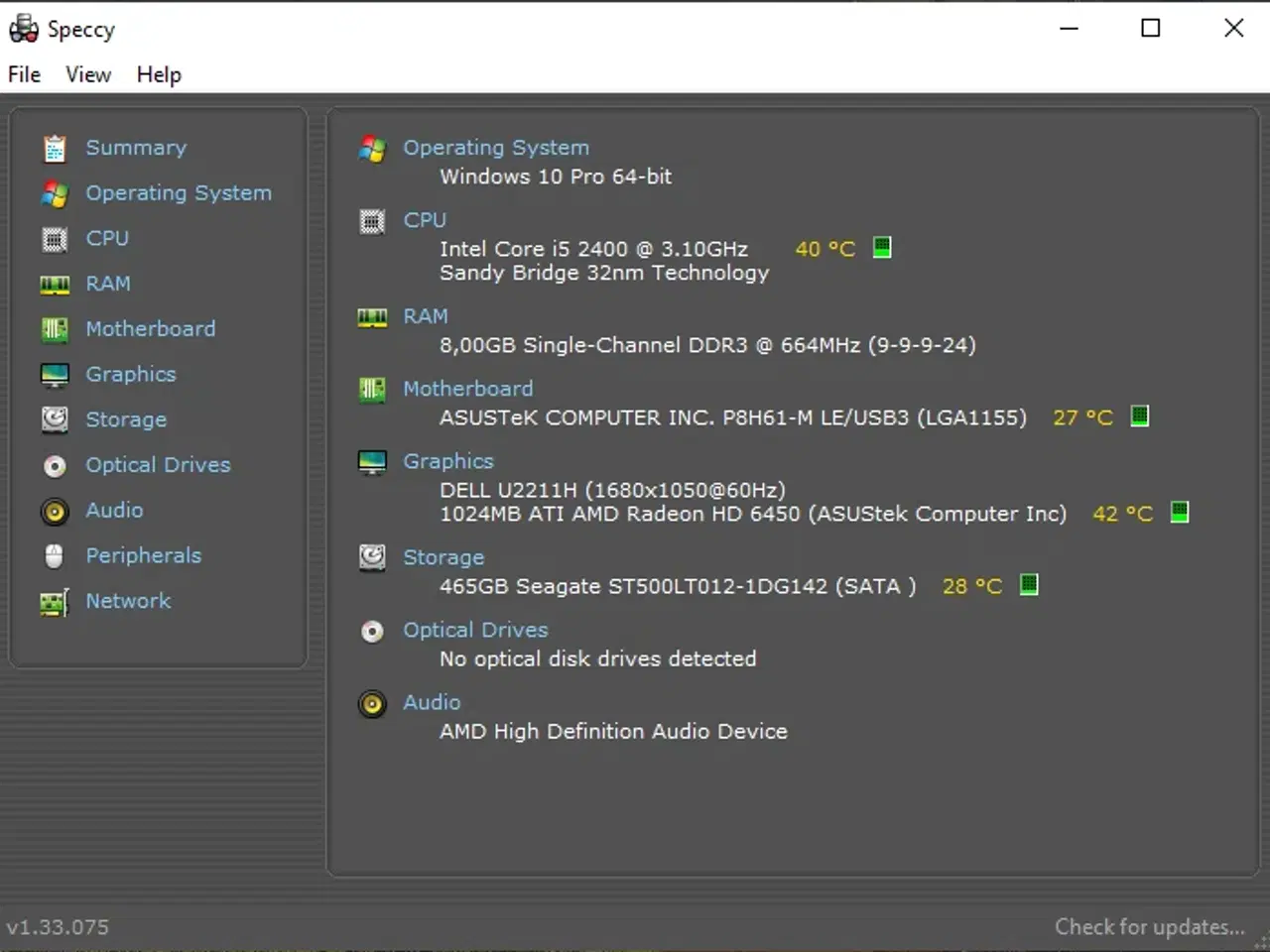Viewport: 1270px width, 952px height.
Task: Click the Audio speaker icon in sidebar
Action: [x=55, y=511]
